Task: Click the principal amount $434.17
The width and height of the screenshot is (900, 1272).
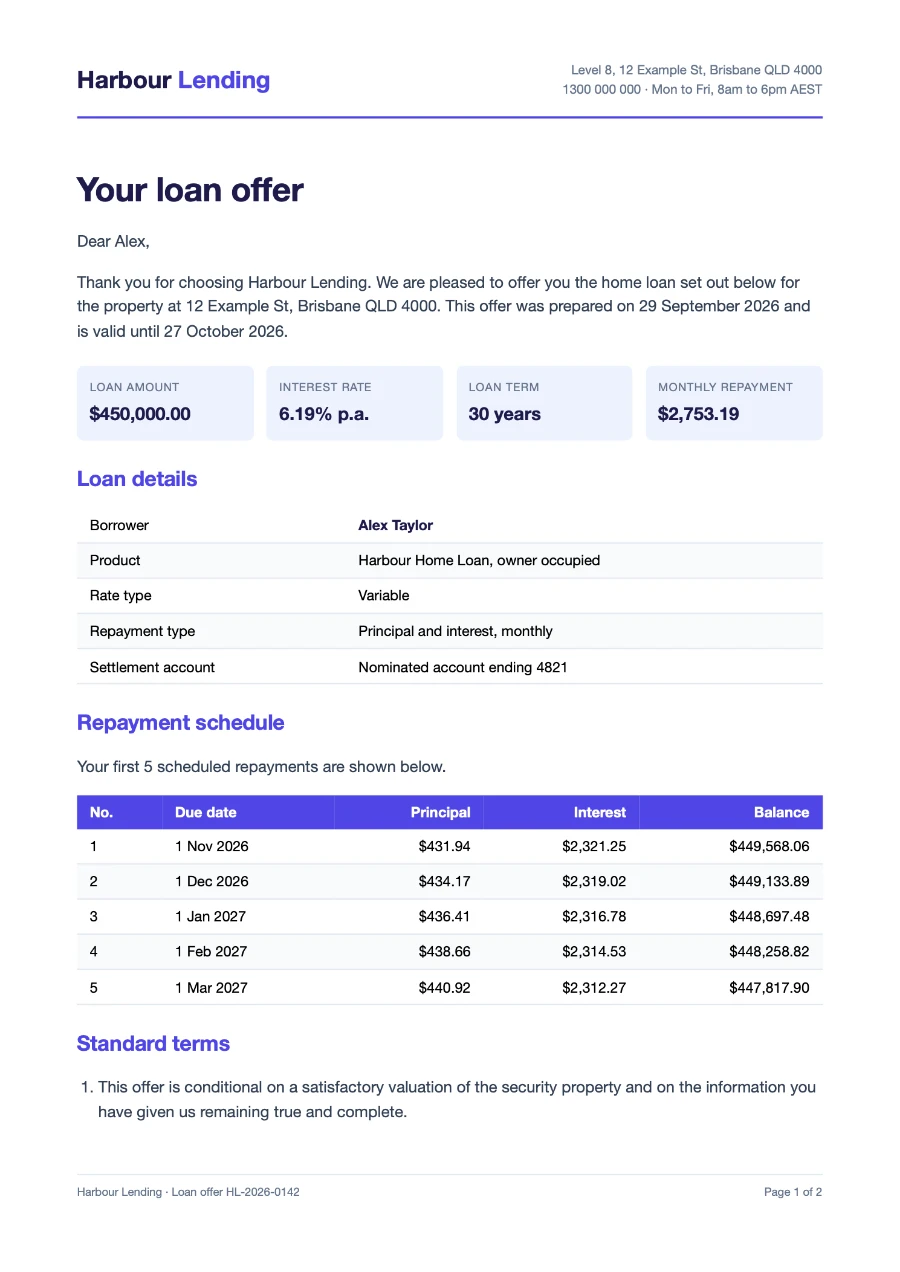Action: pyautogui.click(x=445, y=881)
